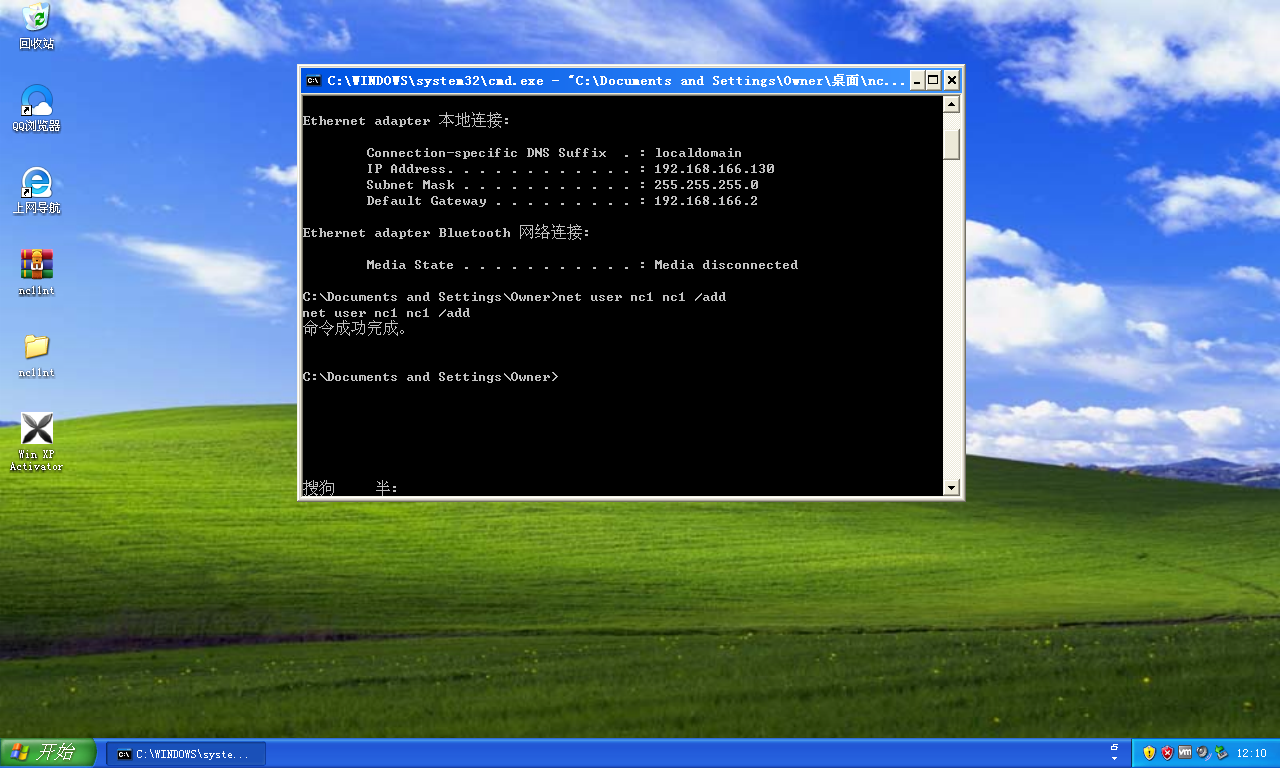Click the yellow shield alert tray icon

click(1150, 753)
